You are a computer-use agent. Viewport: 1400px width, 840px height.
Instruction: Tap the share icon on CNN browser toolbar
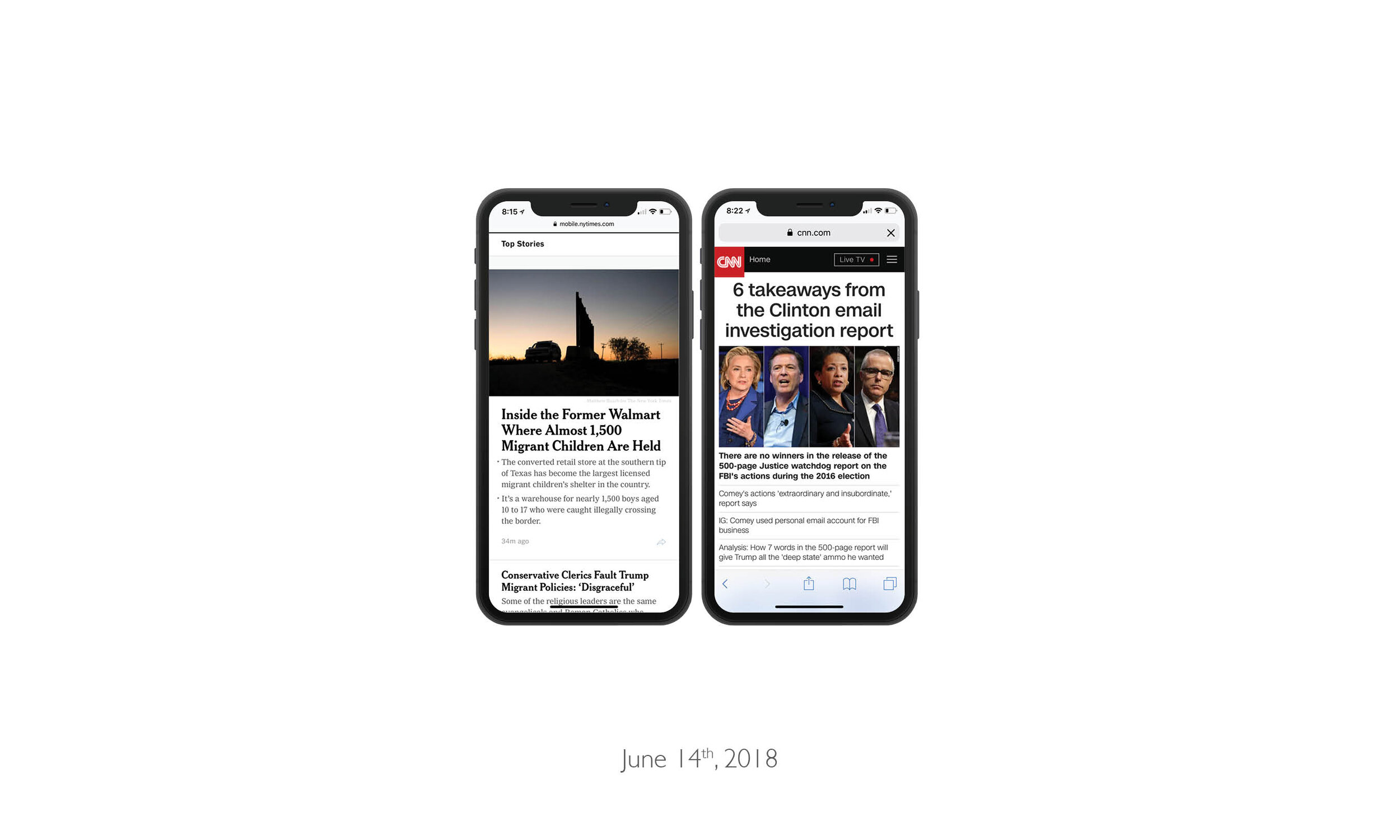point(808,582)
